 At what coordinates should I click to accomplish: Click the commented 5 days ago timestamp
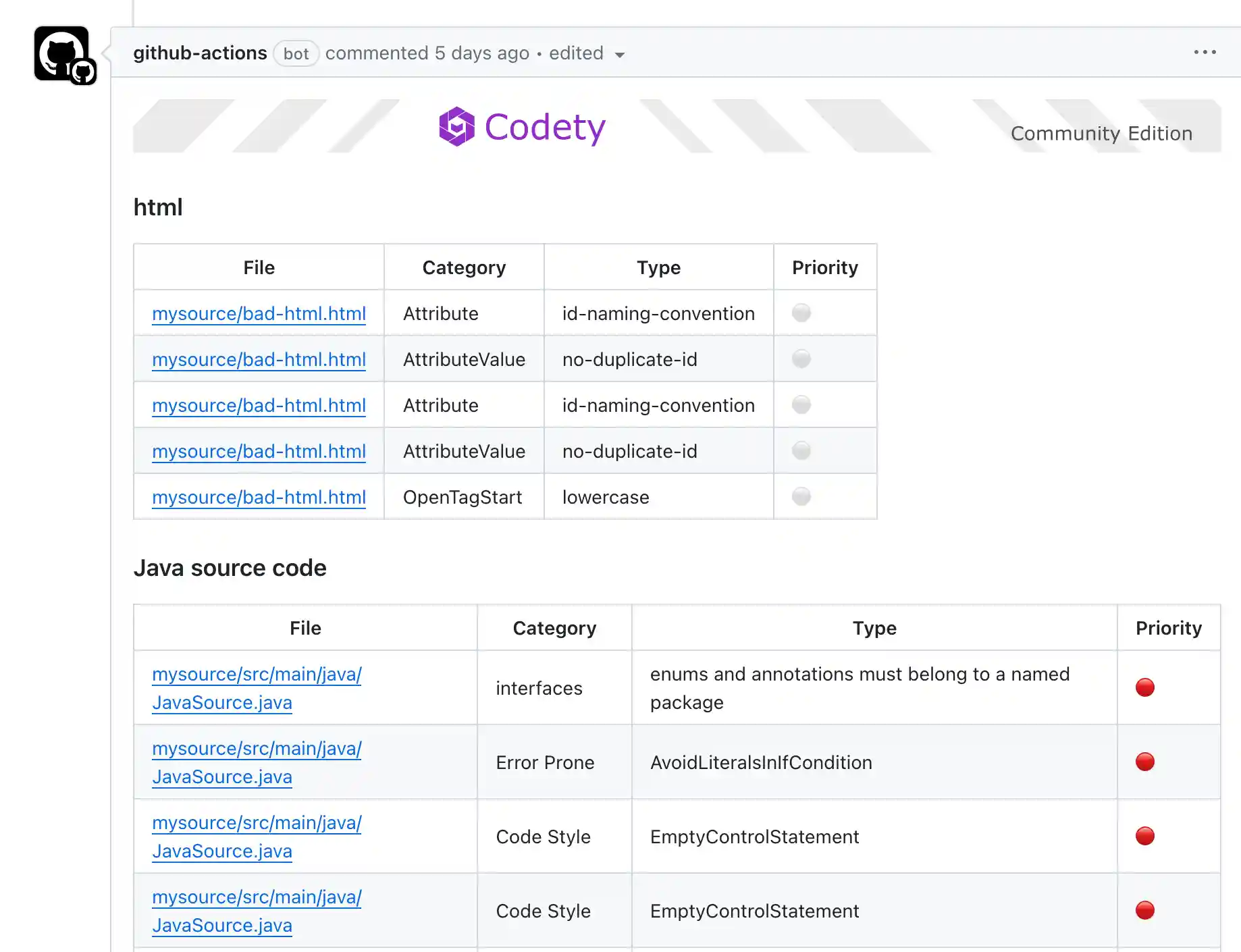[x=427, y=53]
